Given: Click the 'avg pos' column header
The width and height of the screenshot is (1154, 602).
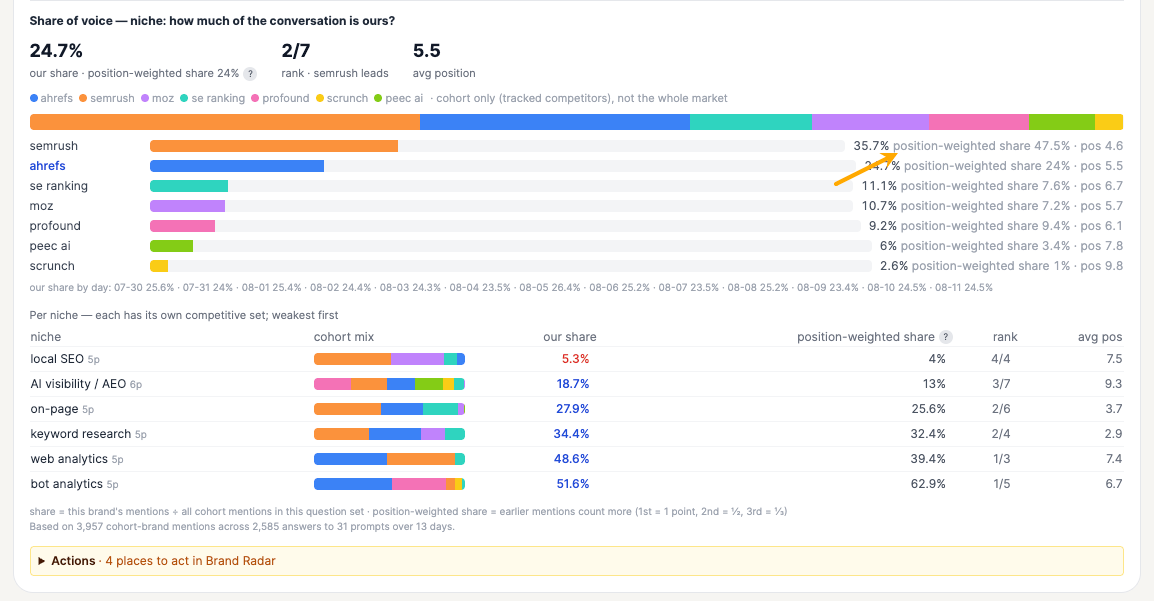Looking at the screenshot, I should [x=1100, y=337].
